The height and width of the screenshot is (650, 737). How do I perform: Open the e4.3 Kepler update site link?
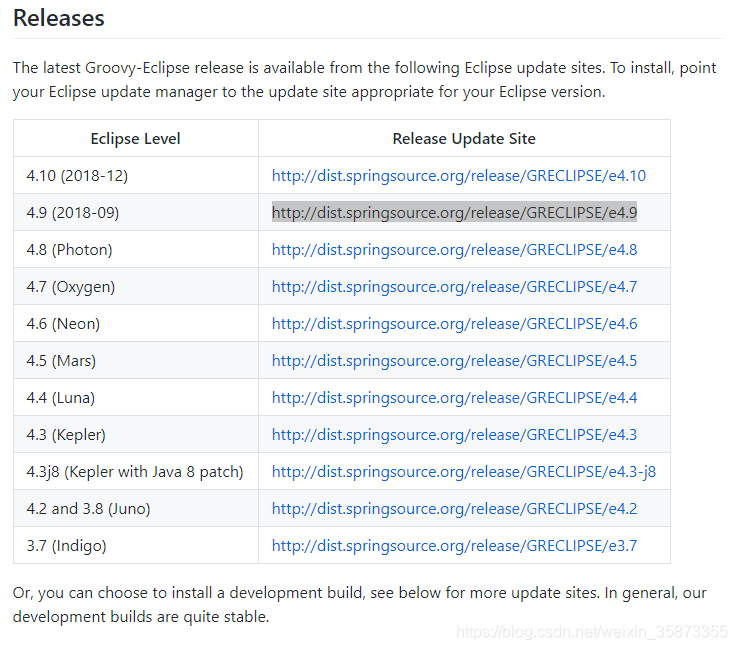point(455,435)
